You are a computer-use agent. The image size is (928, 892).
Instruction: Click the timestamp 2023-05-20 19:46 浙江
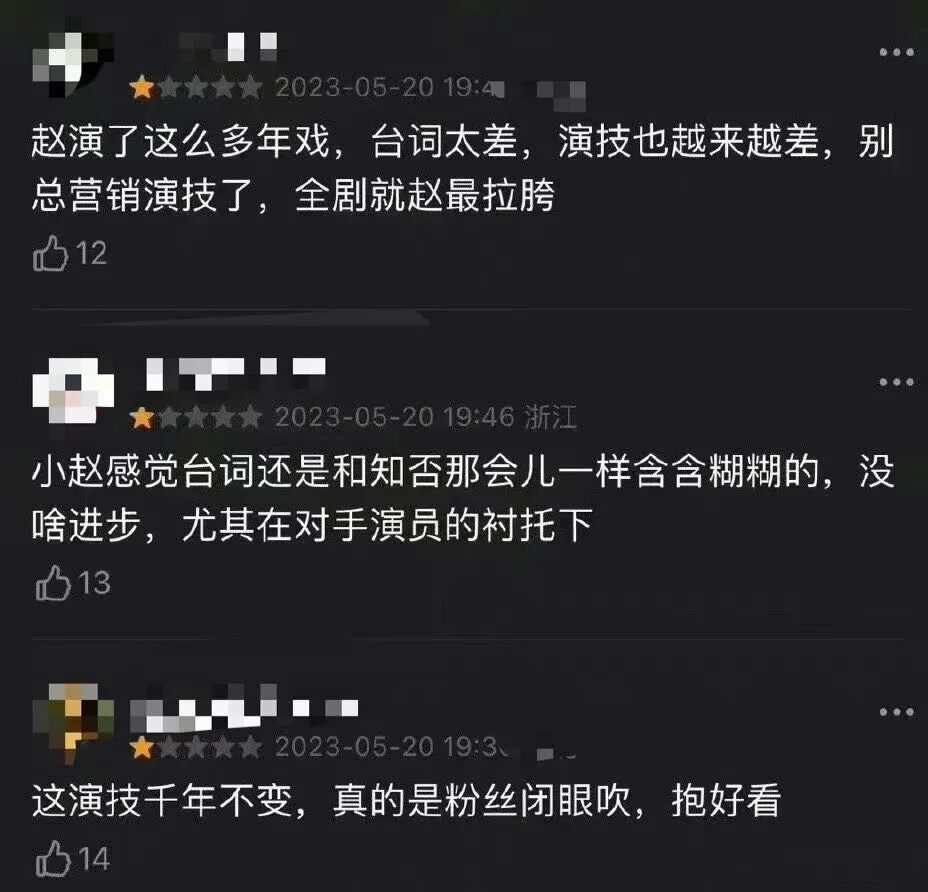pos(426,417)
